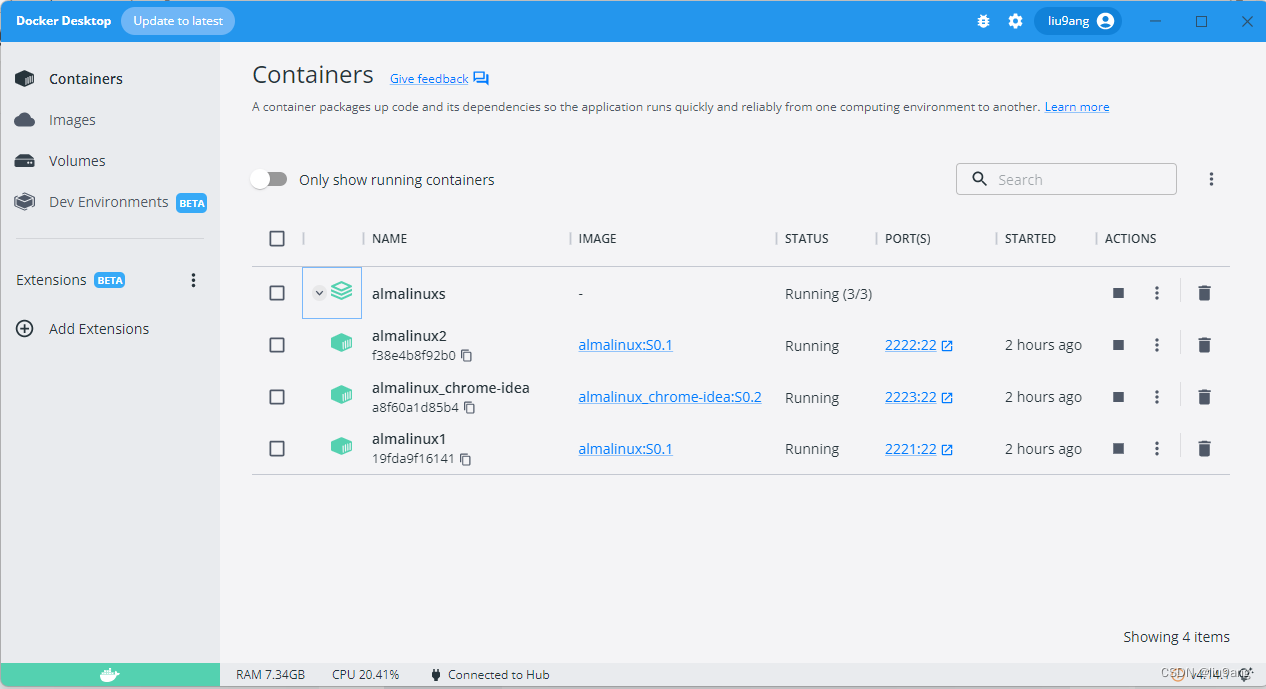Stop the almalinux_chrome-idea container
The height and width of the screenshot is (689, 1266).
1118,397
